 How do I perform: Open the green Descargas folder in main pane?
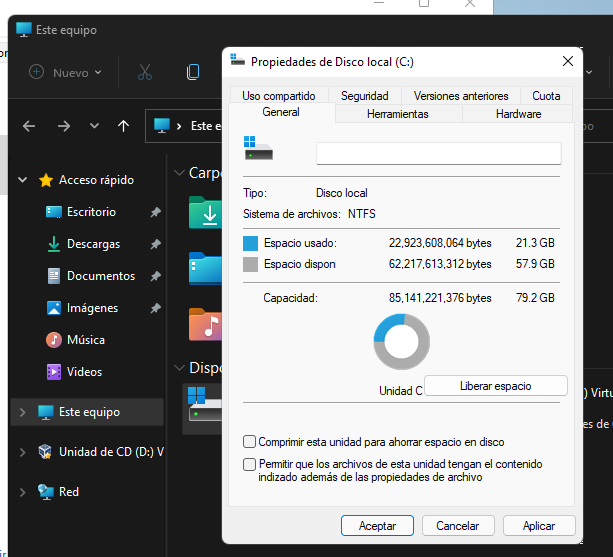[205, 212]
